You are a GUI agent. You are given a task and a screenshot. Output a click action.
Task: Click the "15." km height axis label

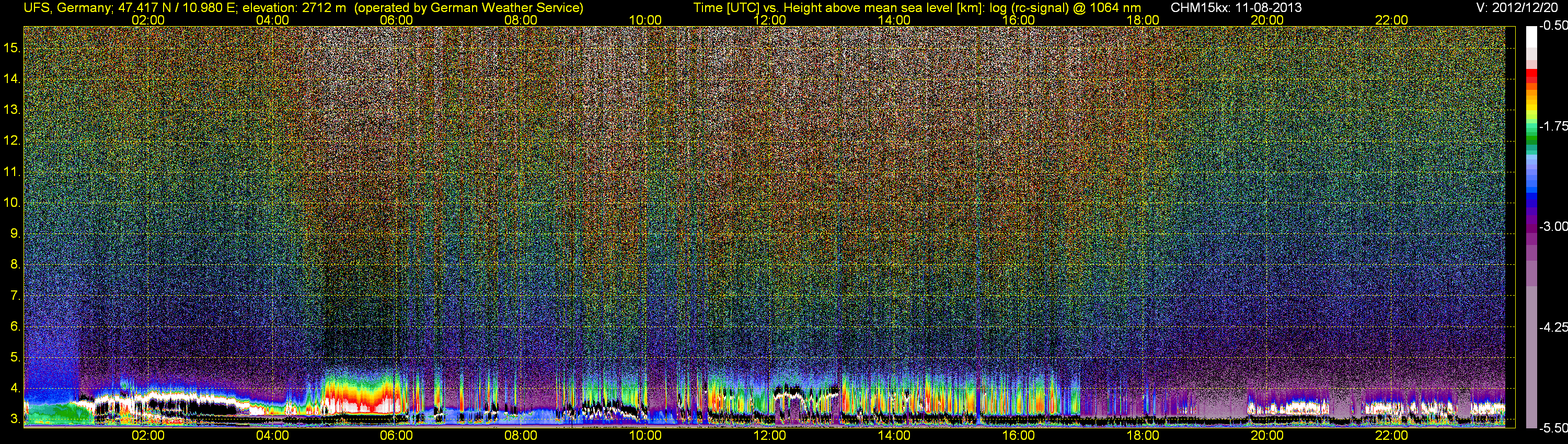(x=11, y=48)
